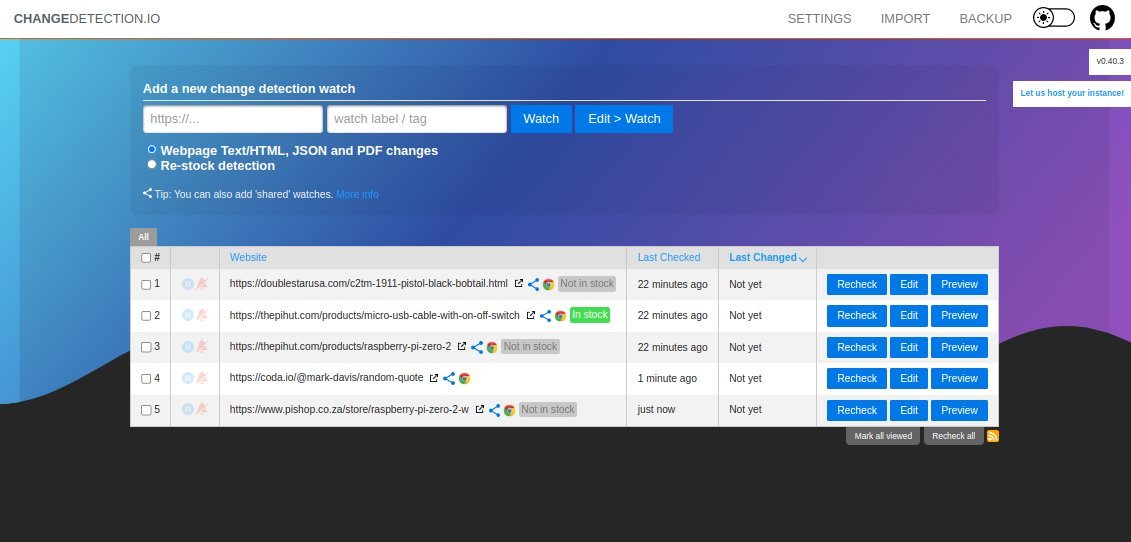
Task: Share the doublestarusa watch
Action: pyautogui.click(x=534, y=284)
